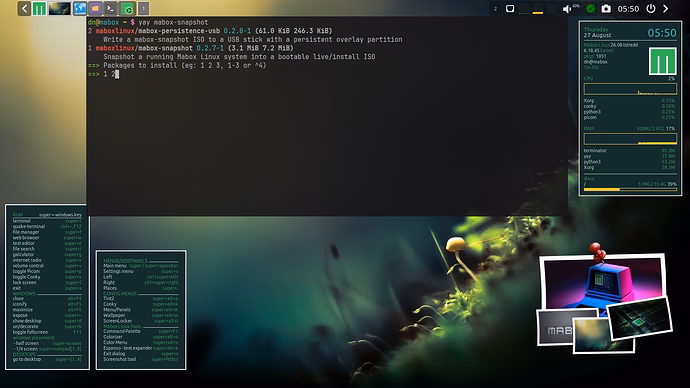Click 'Places' shortcut row
This screenshot has width=690, height=388.
[141, 288]
